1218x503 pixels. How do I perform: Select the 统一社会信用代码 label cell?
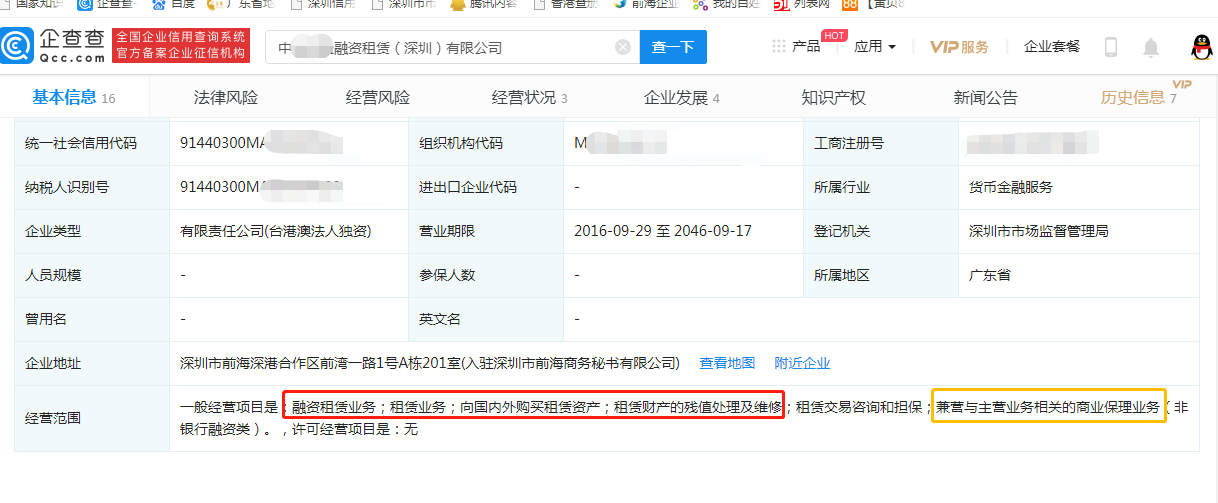[92, 143]
